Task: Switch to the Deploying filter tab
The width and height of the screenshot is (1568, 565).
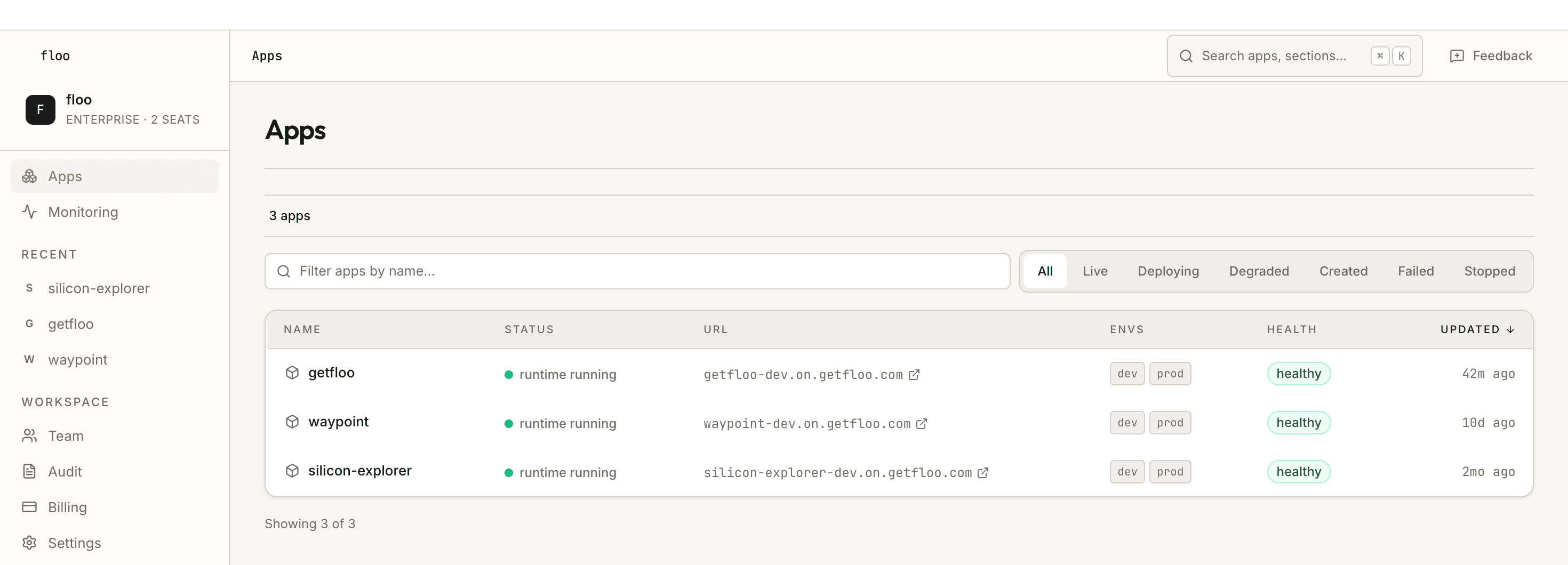Action: (x=1168, y=271)
